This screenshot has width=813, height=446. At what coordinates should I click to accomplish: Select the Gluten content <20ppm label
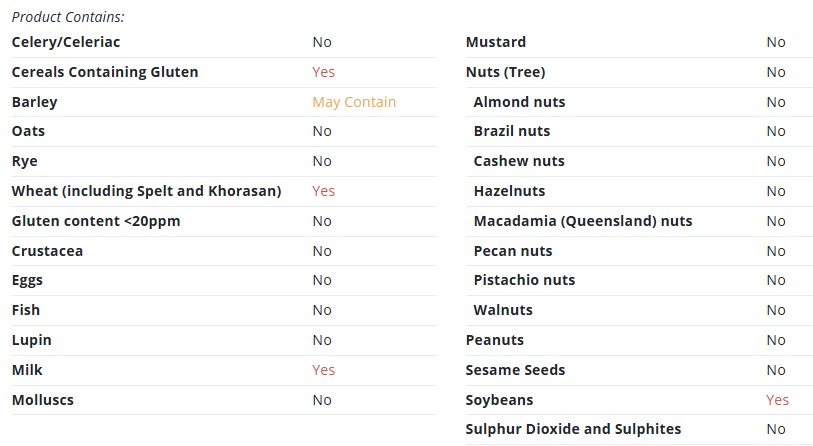coord(96,221)
